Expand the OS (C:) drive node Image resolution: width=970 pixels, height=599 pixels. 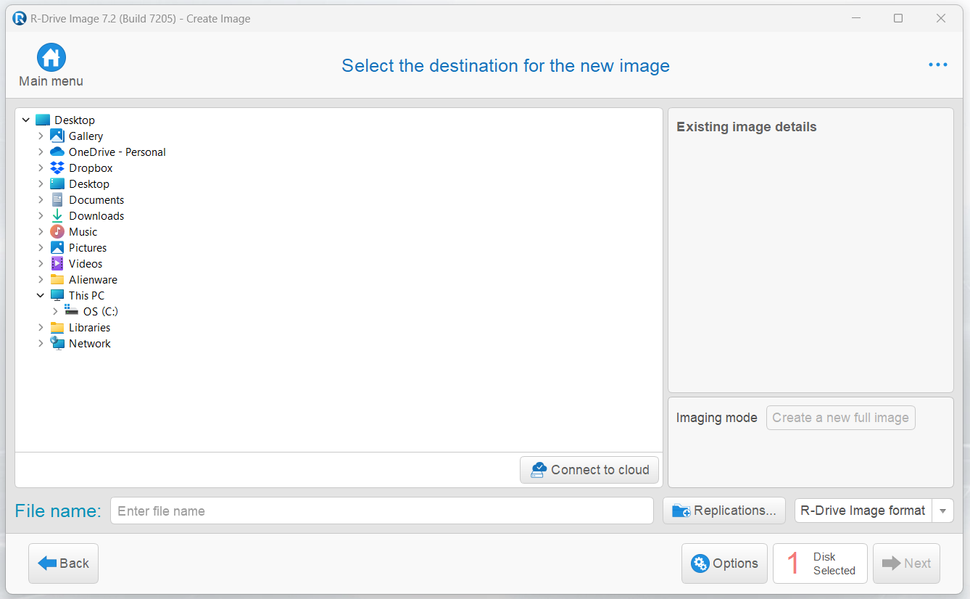[56, 312]
